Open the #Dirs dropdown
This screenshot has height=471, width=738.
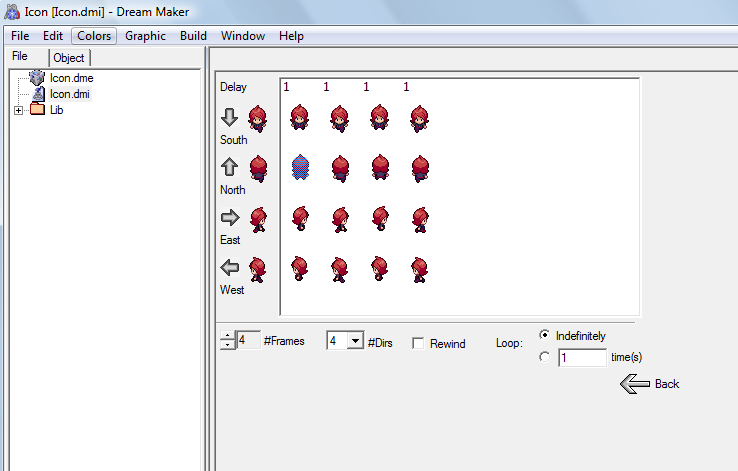tap(353, 341)
